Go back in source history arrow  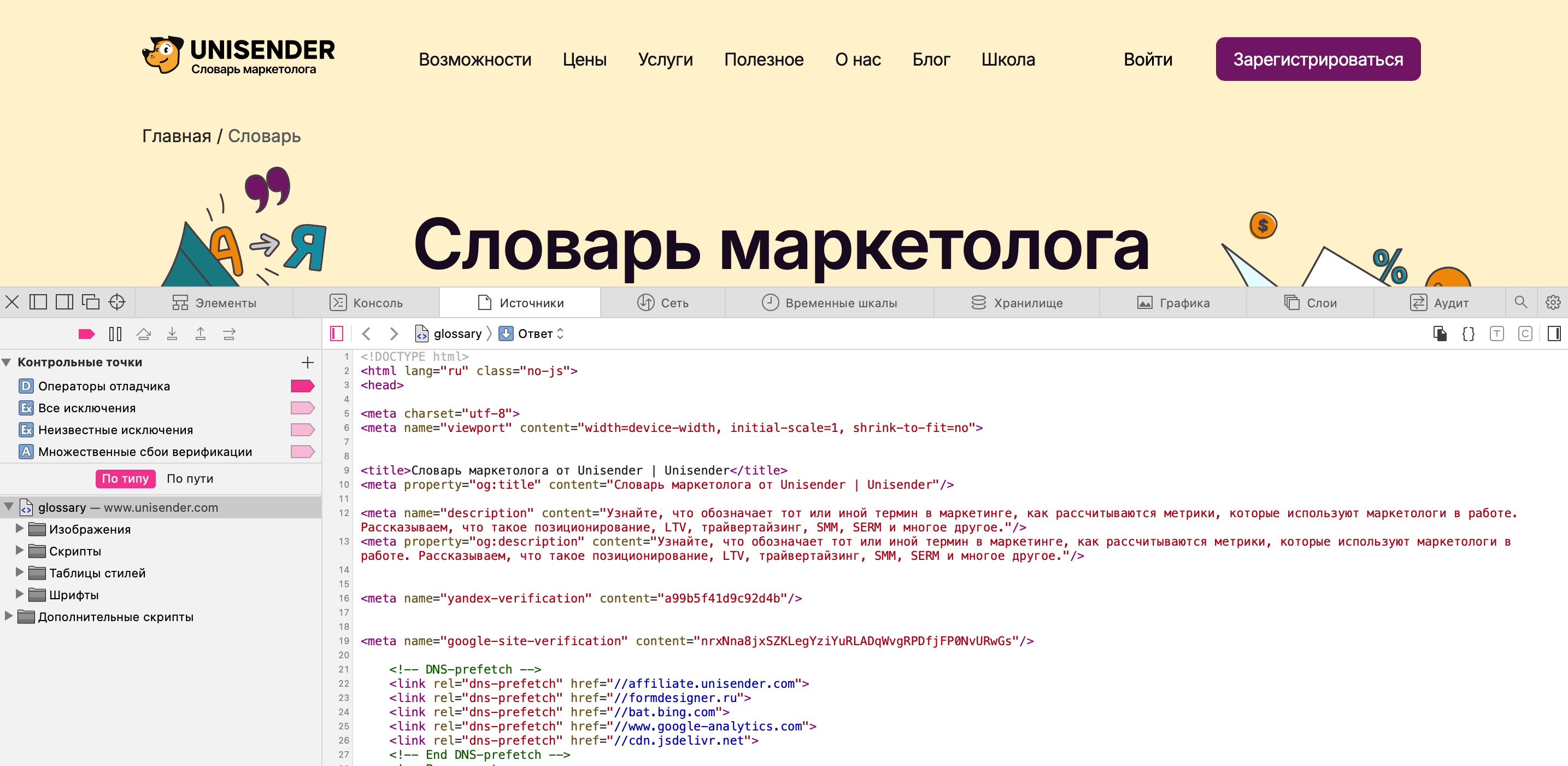[x=366, y=334]
